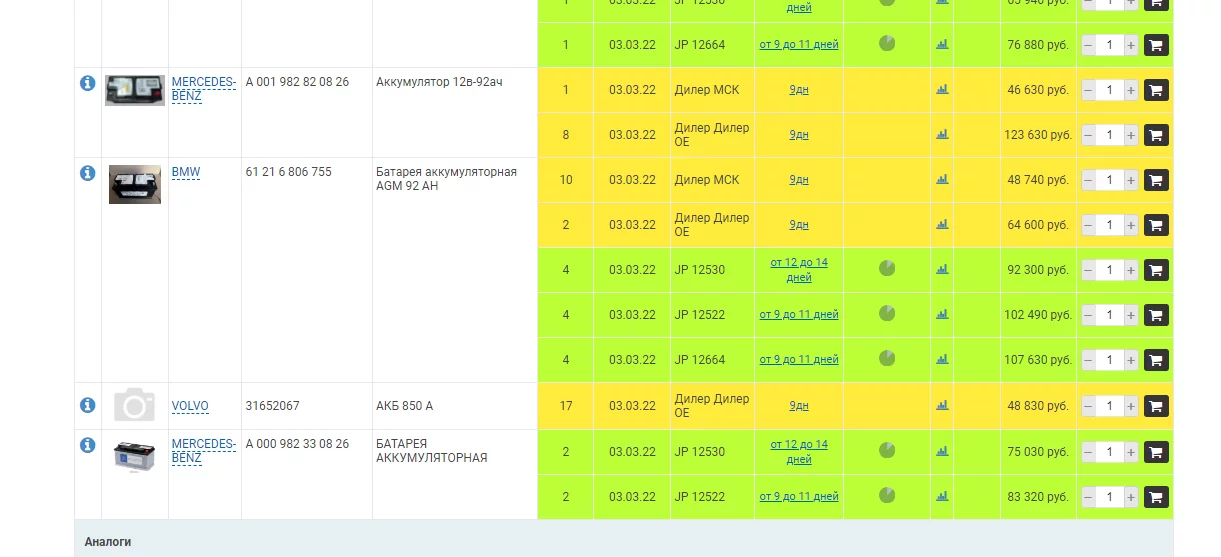View chart icon in Volvo 48 830 руб. row
Screen dimensions: 1221x557
click(x=942, y=405)
